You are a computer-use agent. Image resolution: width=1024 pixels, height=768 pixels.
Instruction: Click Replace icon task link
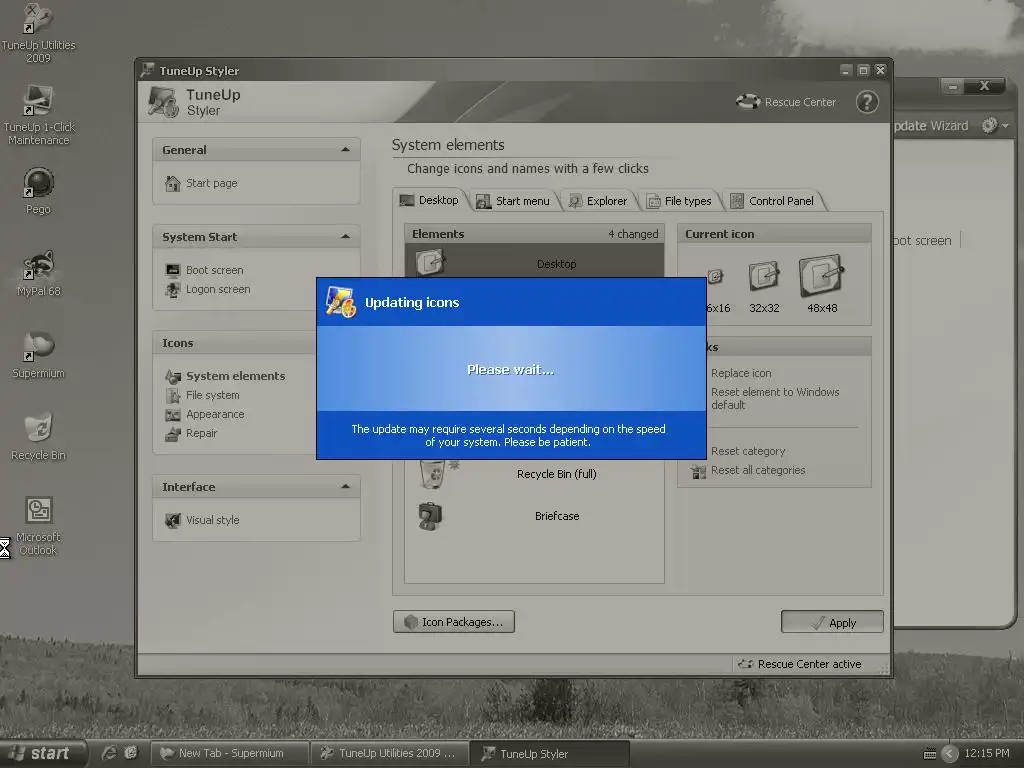[x=741, y=373]
